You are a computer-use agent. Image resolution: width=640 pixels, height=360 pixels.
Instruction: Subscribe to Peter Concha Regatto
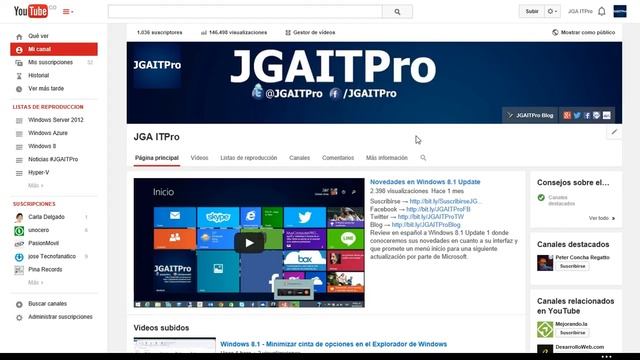[x=572, y=266]
